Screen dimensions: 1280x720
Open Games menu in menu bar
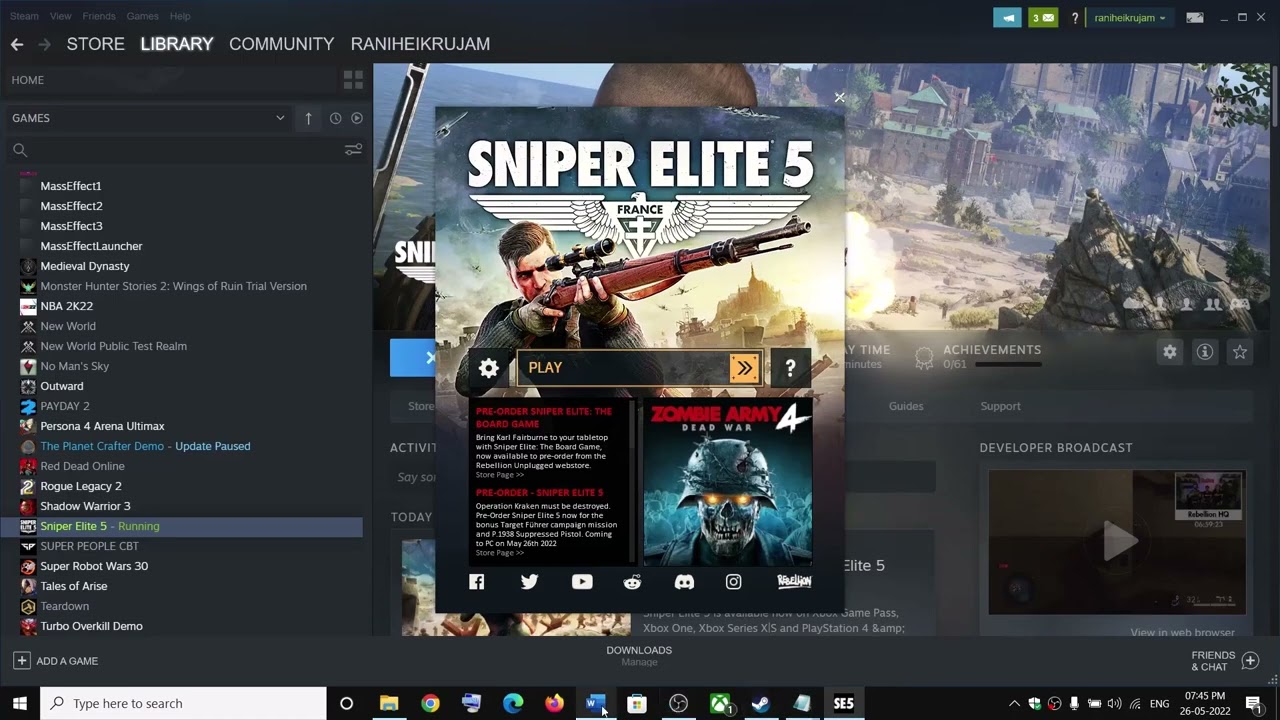point(142,16)
